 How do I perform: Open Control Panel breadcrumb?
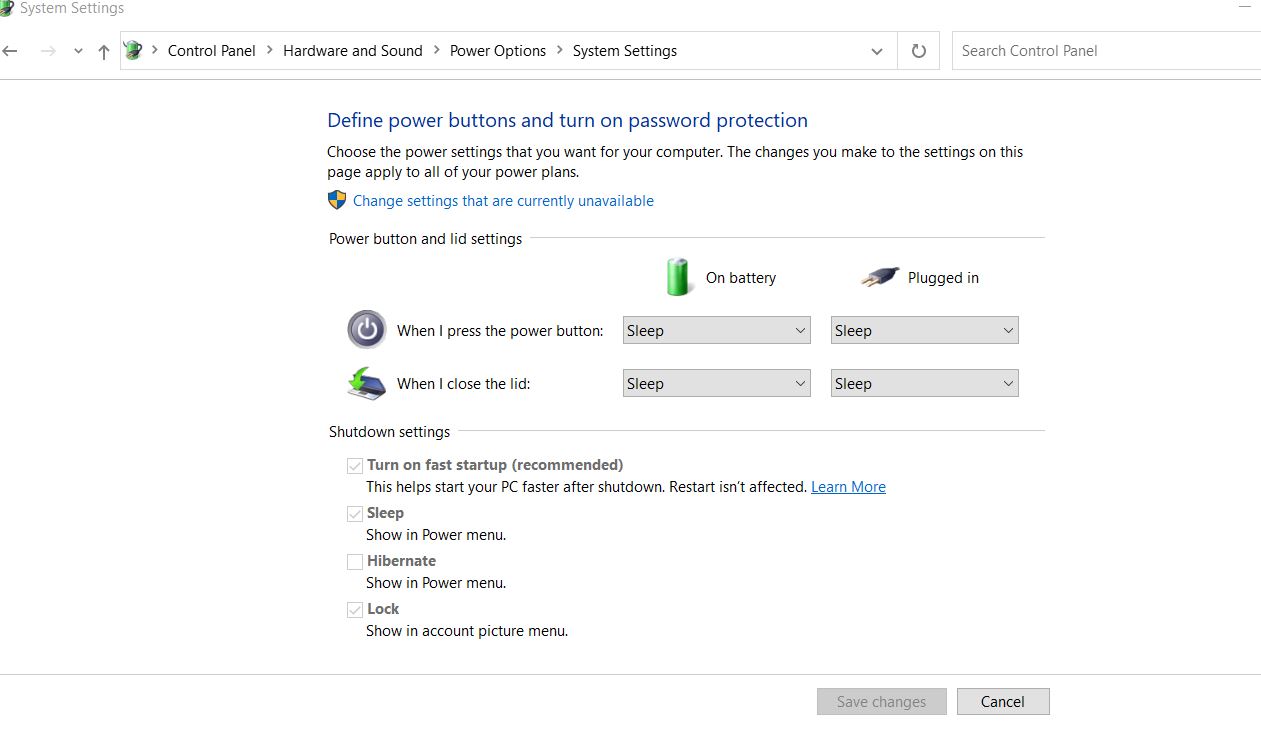coord(212,51)
